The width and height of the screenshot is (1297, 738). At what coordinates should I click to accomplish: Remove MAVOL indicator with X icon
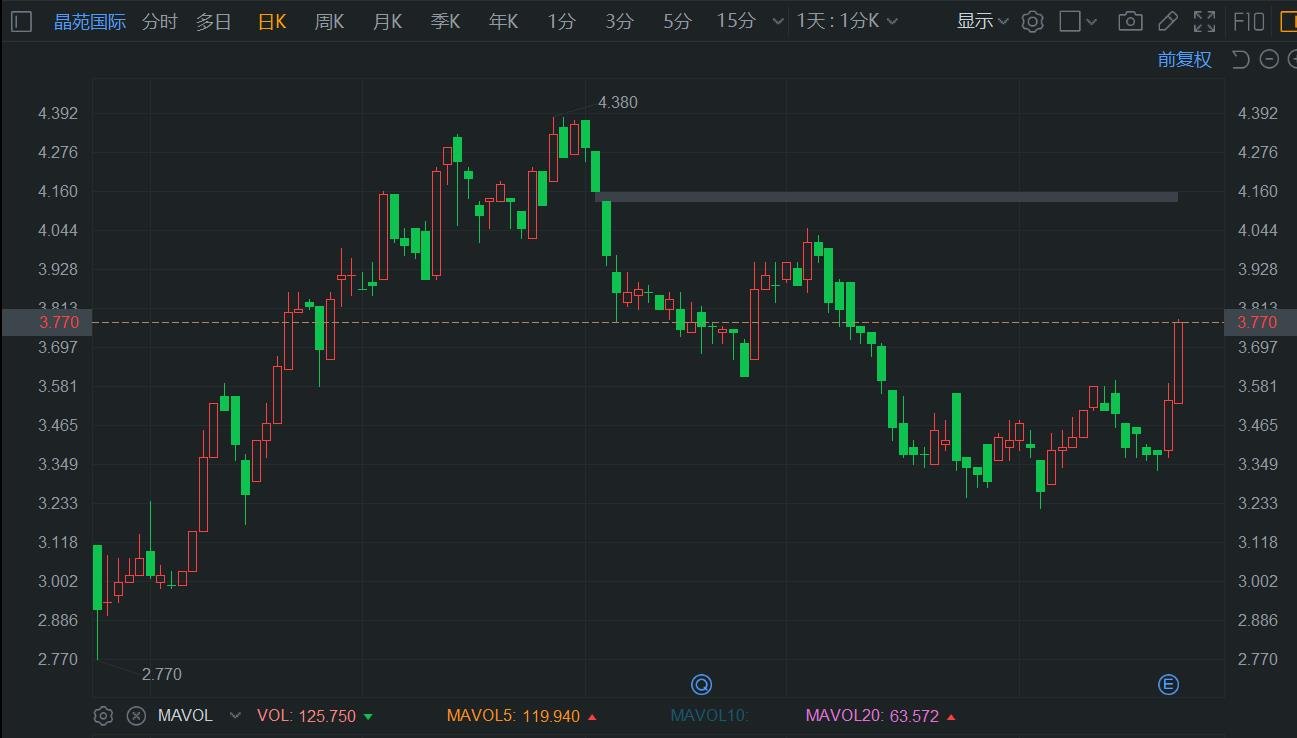click(137, 715)
